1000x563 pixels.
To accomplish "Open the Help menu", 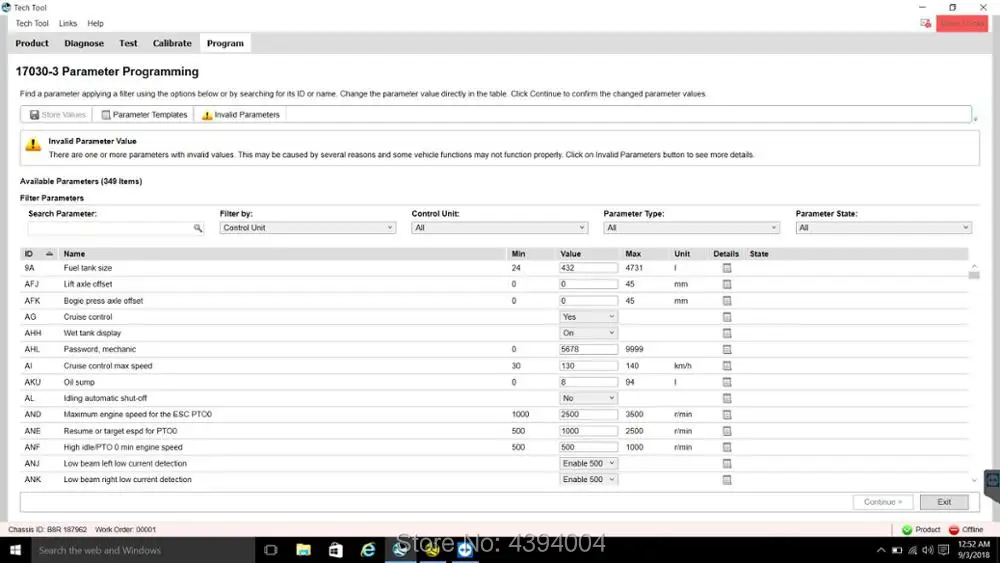I will (96, 24).
